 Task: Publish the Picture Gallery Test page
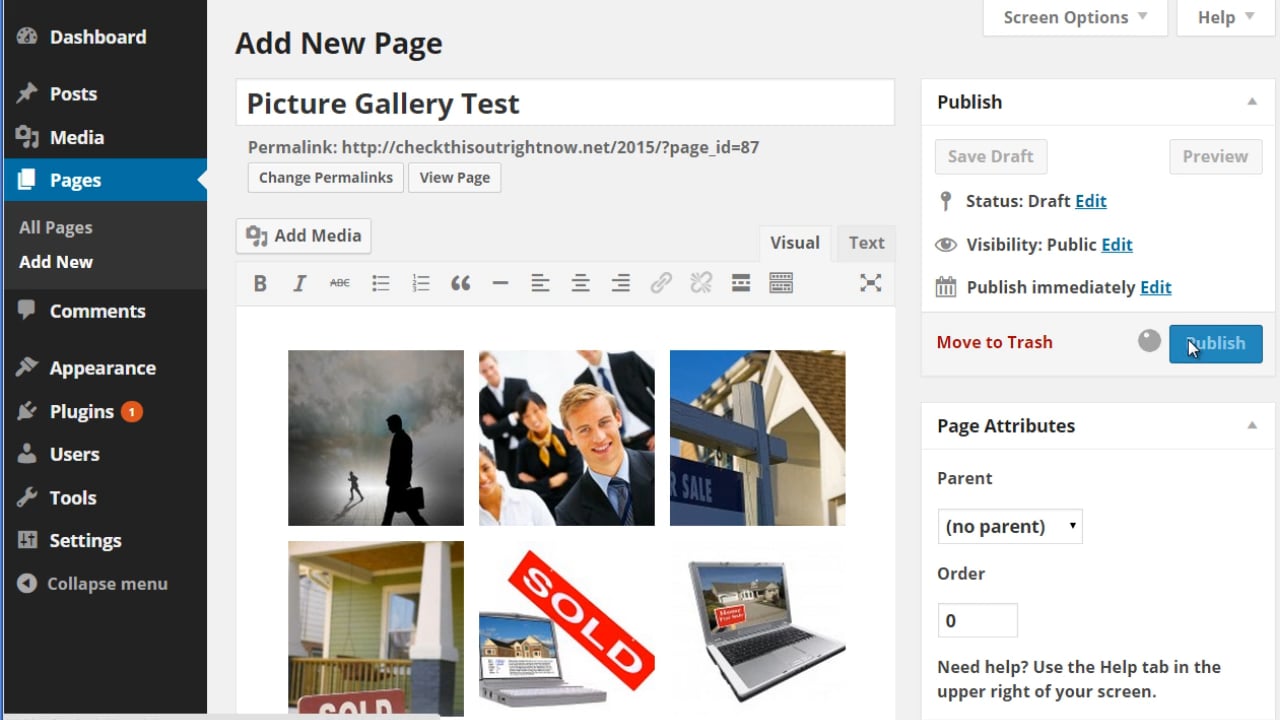[x=1216, y=343]
